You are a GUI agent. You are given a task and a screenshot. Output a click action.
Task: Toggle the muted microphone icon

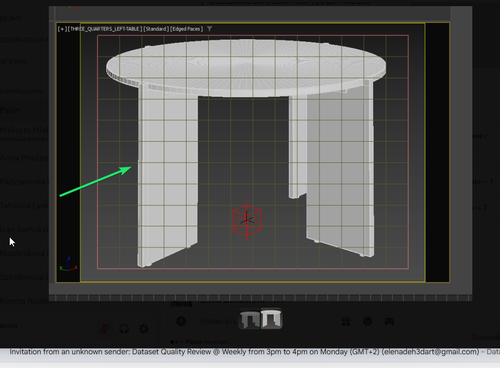(x=104, y=329)
